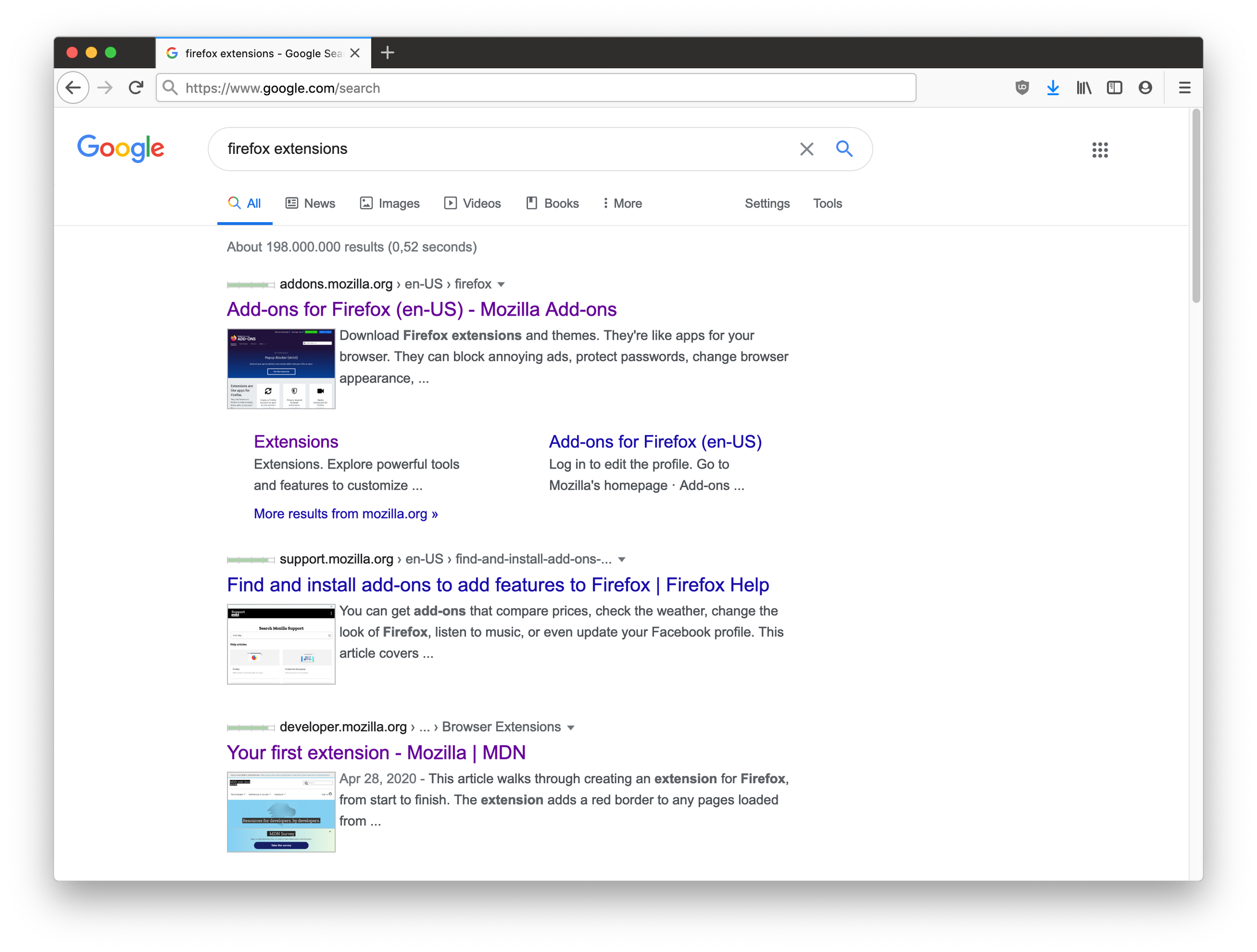Open the Firefox hamburger menu
This screenshot has height=952, width=1257.
(x=1185, y=87)
